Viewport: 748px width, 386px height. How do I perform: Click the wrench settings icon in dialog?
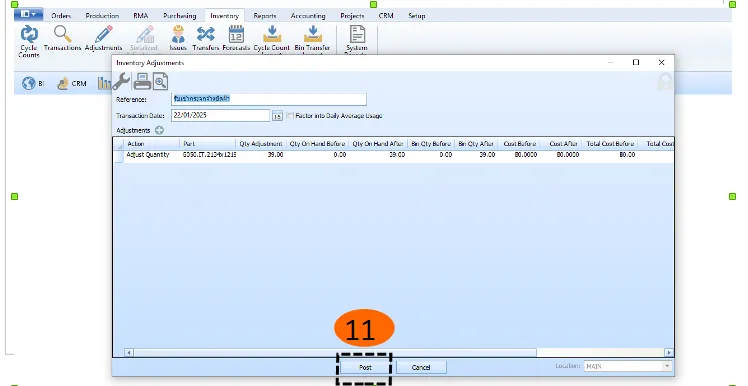pyautogui.click(x=121, y=82)
